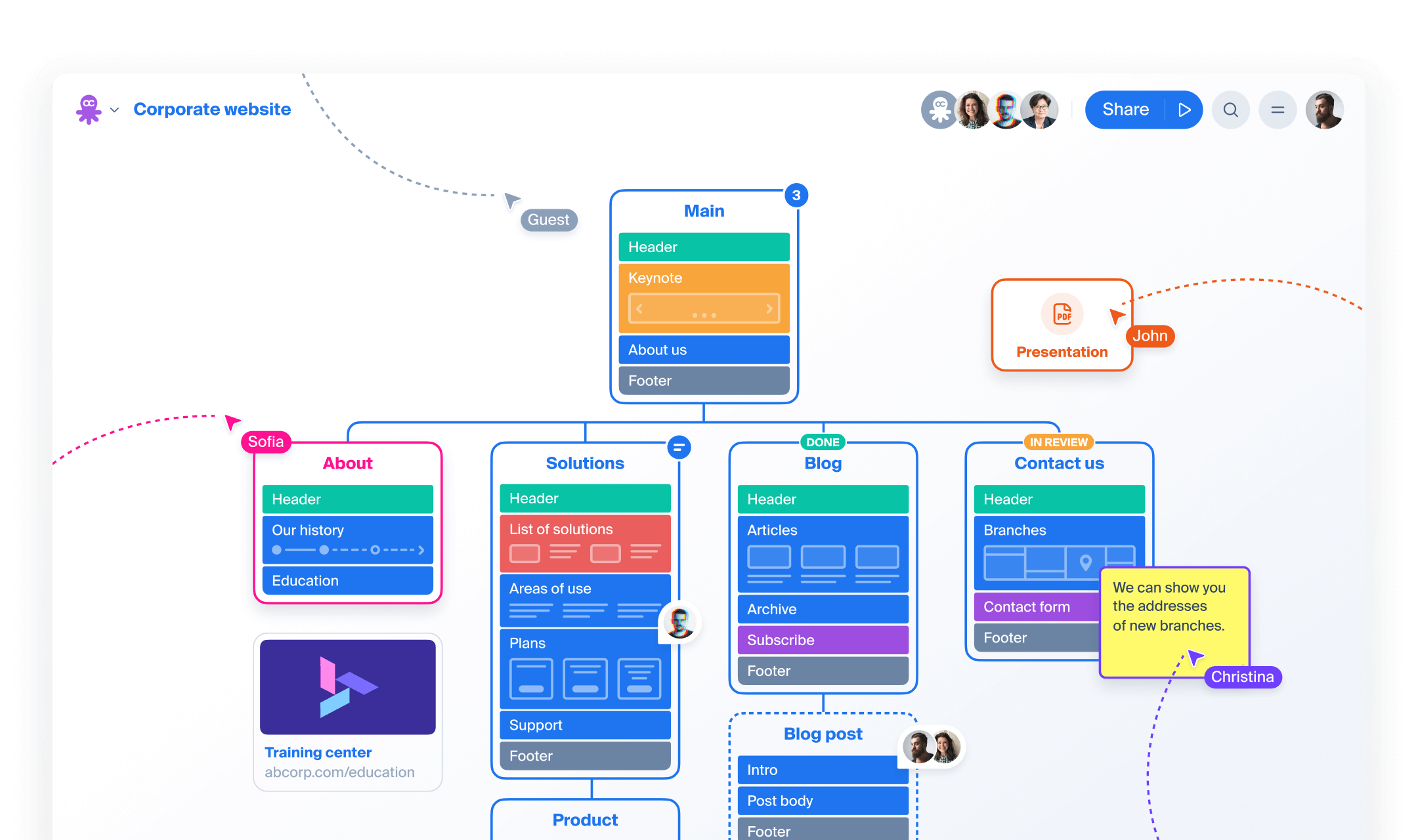
Task: Open the abcorp.com/education link
Action: [x=341, y=772]
